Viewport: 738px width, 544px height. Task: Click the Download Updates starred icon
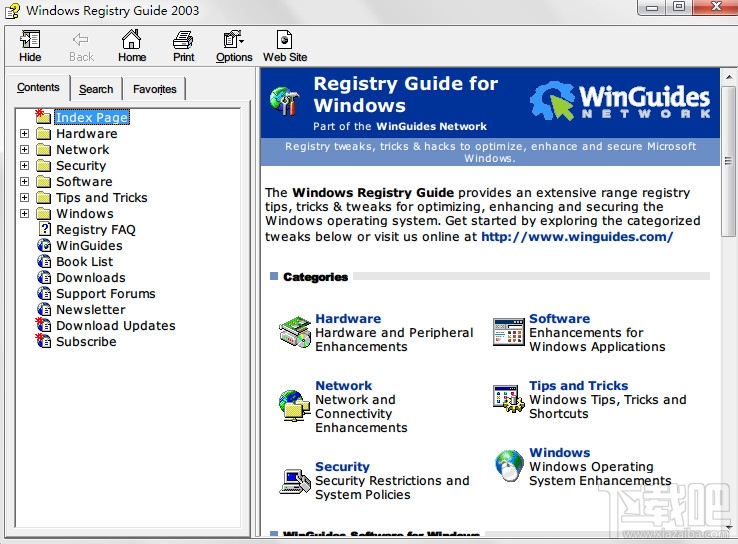[x=43, y=325]
